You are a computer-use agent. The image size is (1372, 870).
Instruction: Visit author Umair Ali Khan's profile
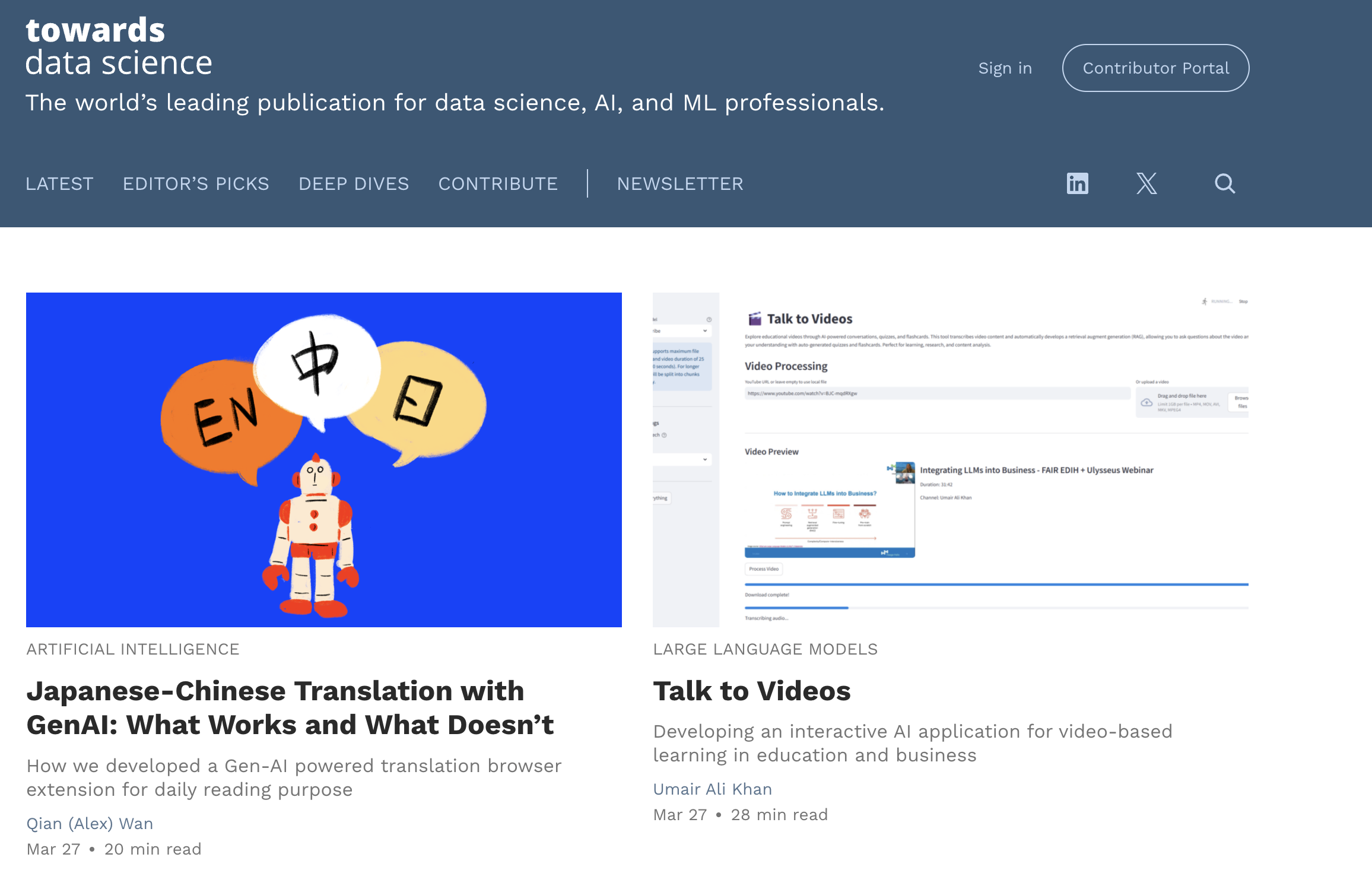coord(712,789)
